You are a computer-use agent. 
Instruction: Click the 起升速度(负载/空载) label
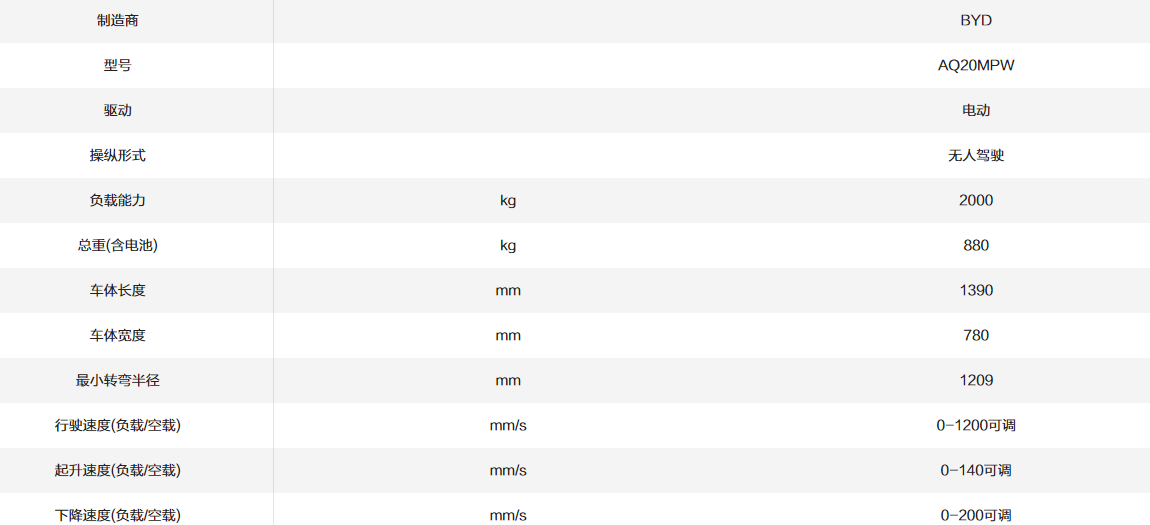pos(118,470)
